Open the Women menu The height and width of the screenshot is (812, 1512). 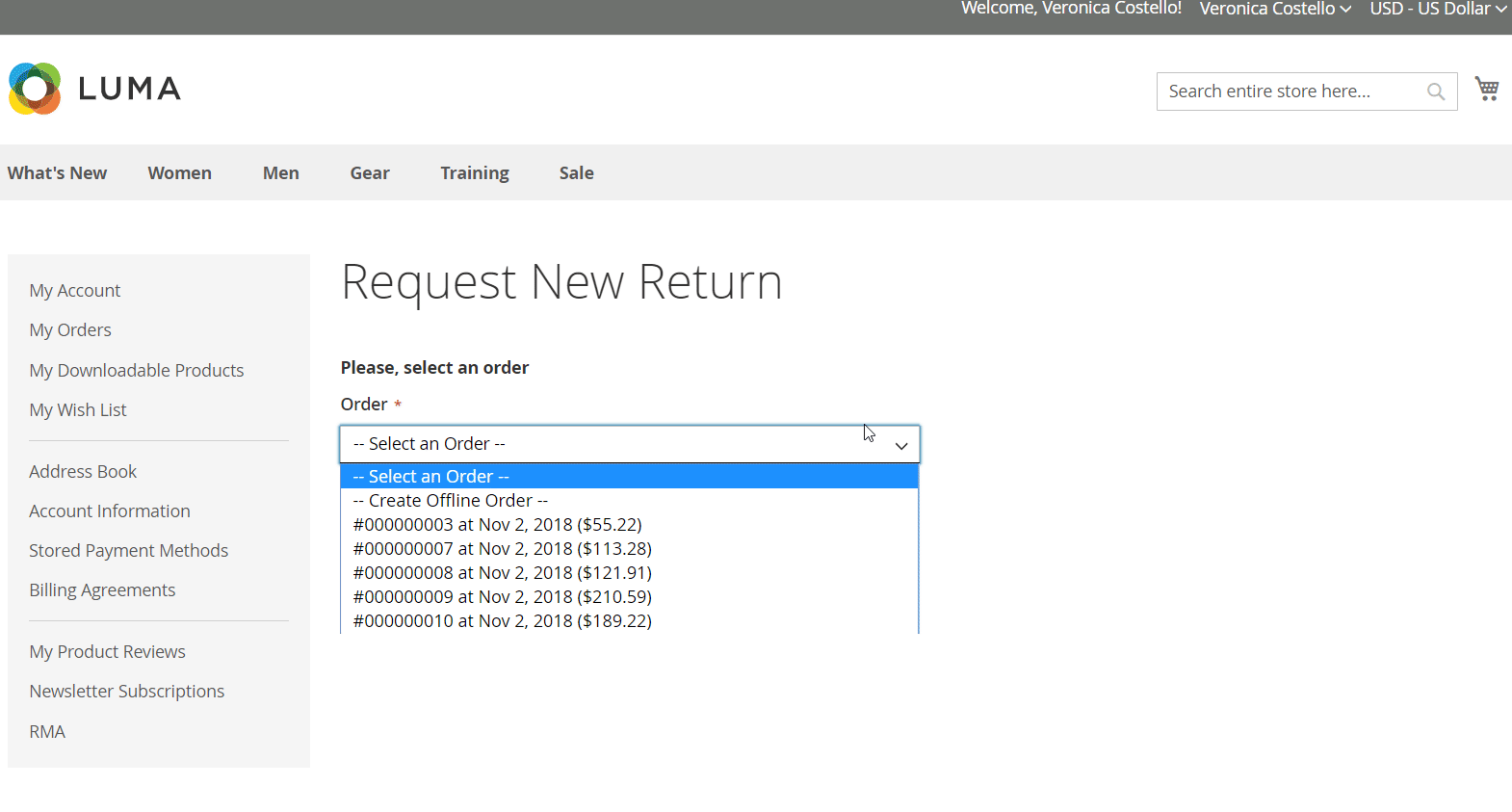click(x=180, y=173)
